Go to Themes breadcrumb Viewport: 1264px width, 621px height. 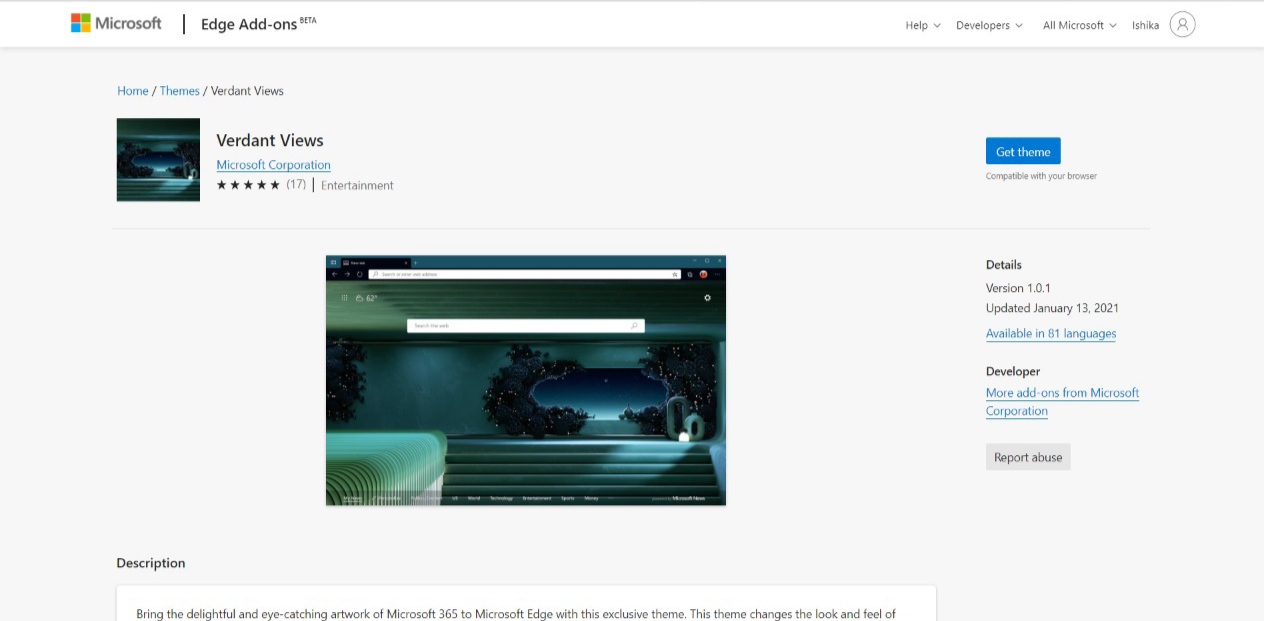point(180,91)
